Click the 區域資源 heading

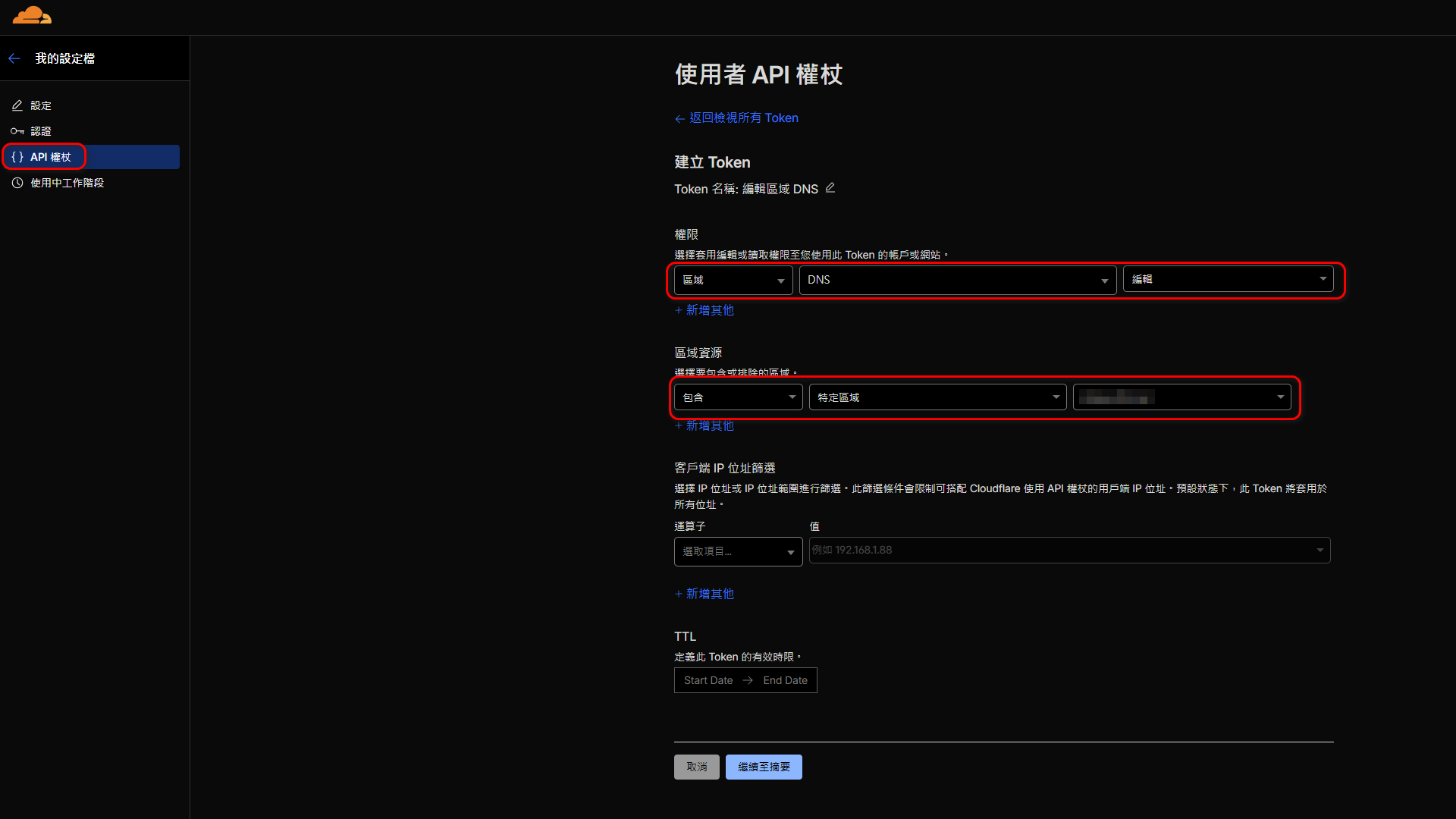(698, 353)
